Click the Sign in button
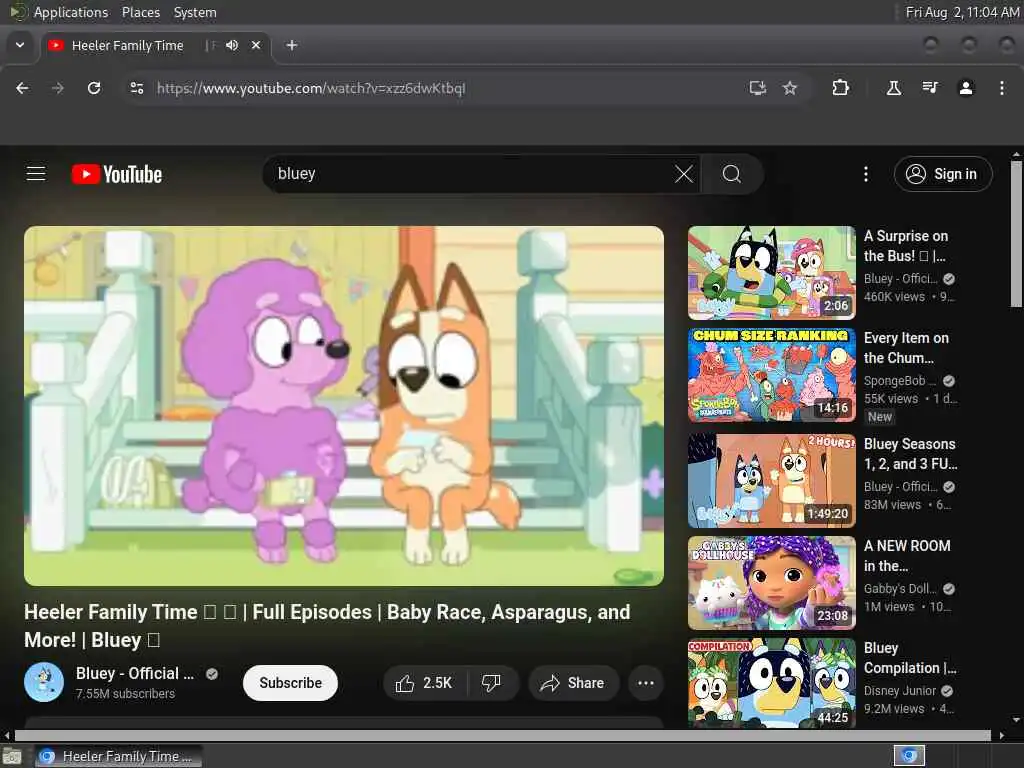Viewport: 1024px width, 768px height. point(942,174)
